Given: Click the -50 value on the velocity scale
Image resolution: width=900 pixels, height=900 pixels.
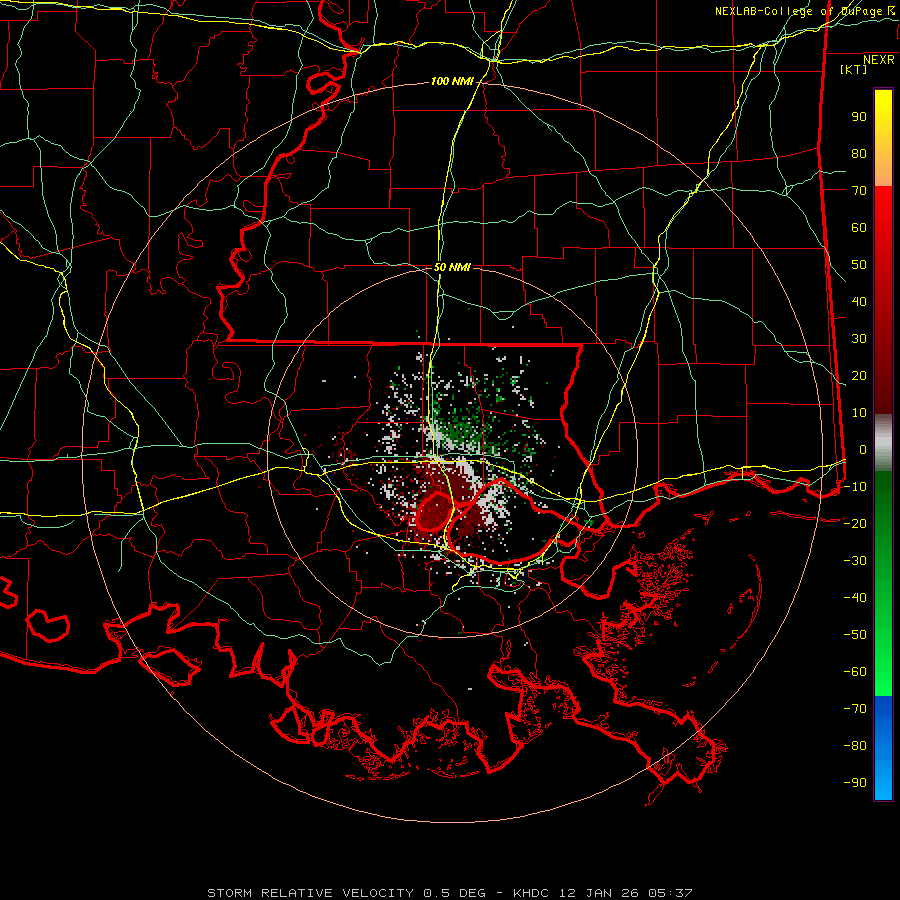Looking at the screenshot, I should coord(855,635).
